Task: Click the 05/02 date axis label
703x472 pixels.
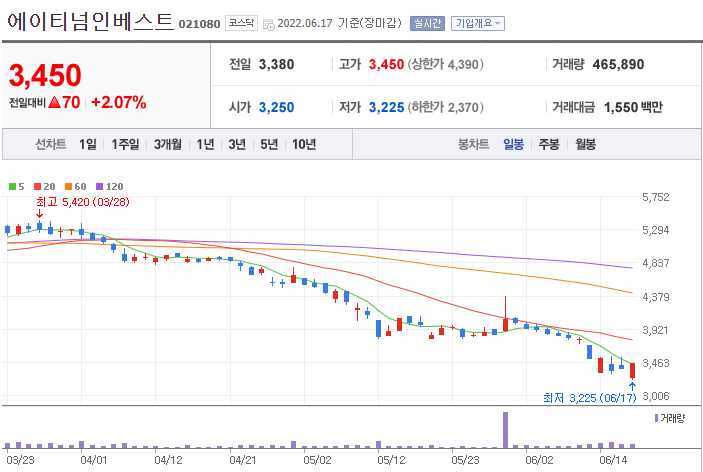Action: (x=317, y=460)
